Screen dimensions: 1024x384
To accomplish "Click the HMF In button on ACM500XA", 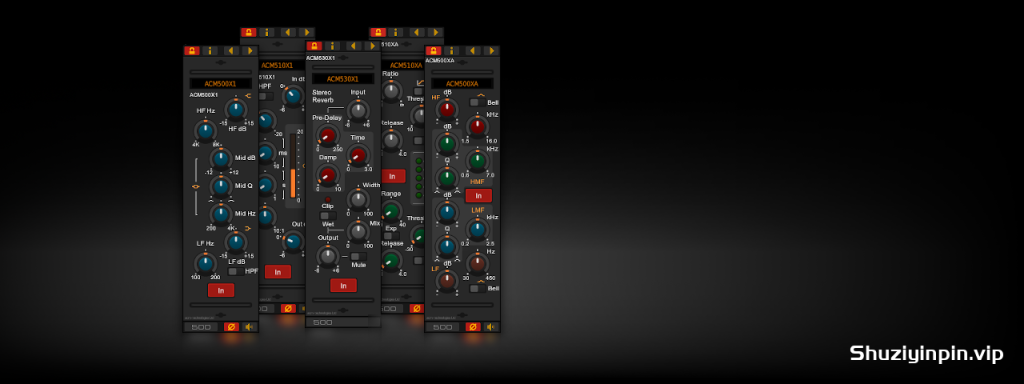I will pos(479,196).
